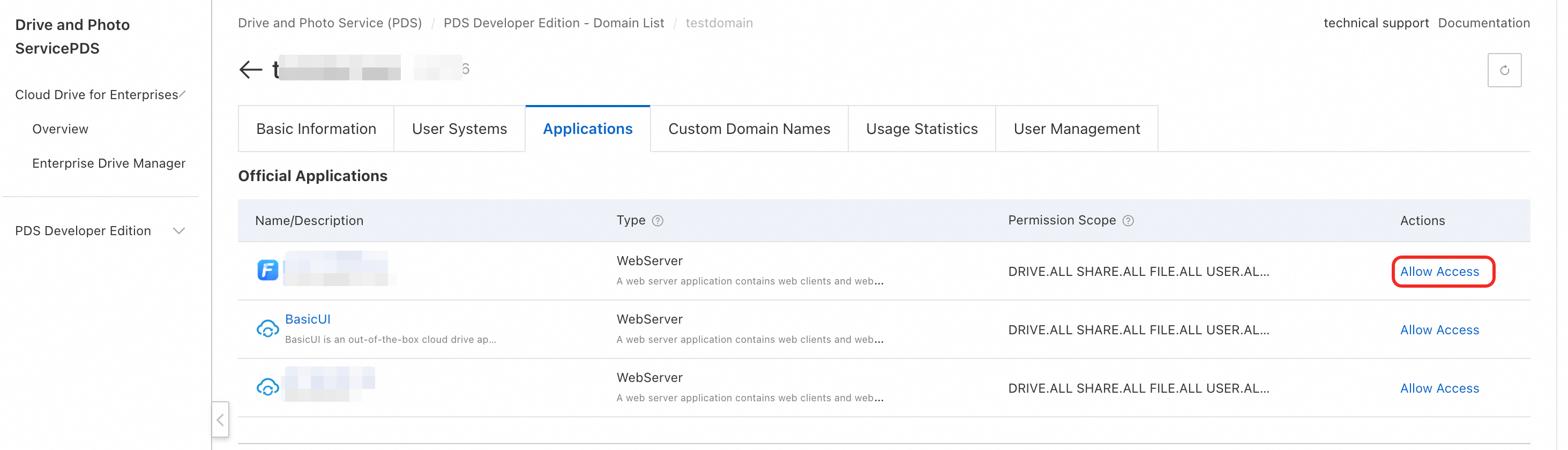Viewport: 1568px width, 450px height.
Task: Allow access for the BasicUI application
Action: point(1439,330)
